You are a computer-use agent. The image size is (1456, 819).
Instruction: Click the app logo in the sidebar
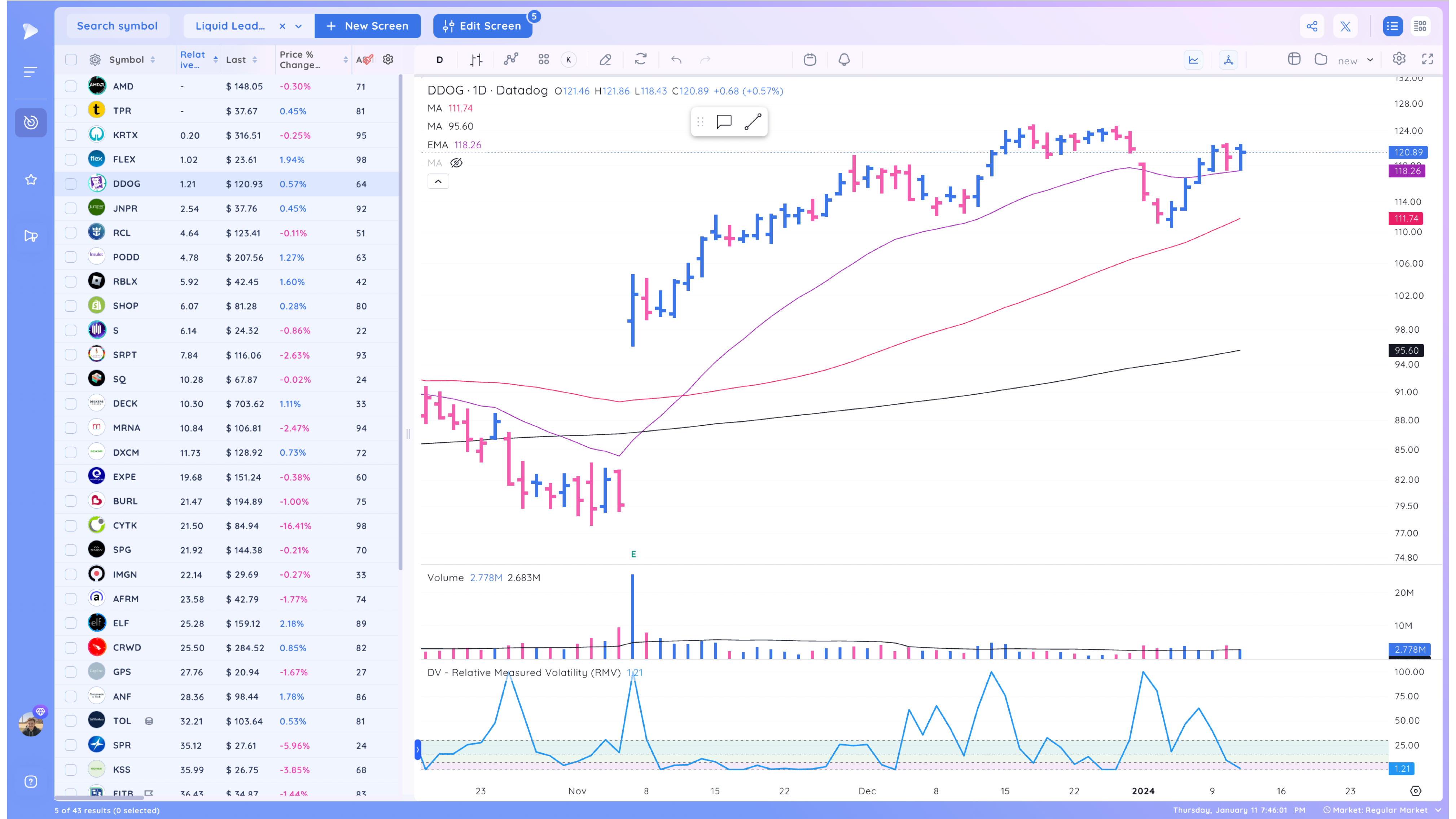point(31,31)
